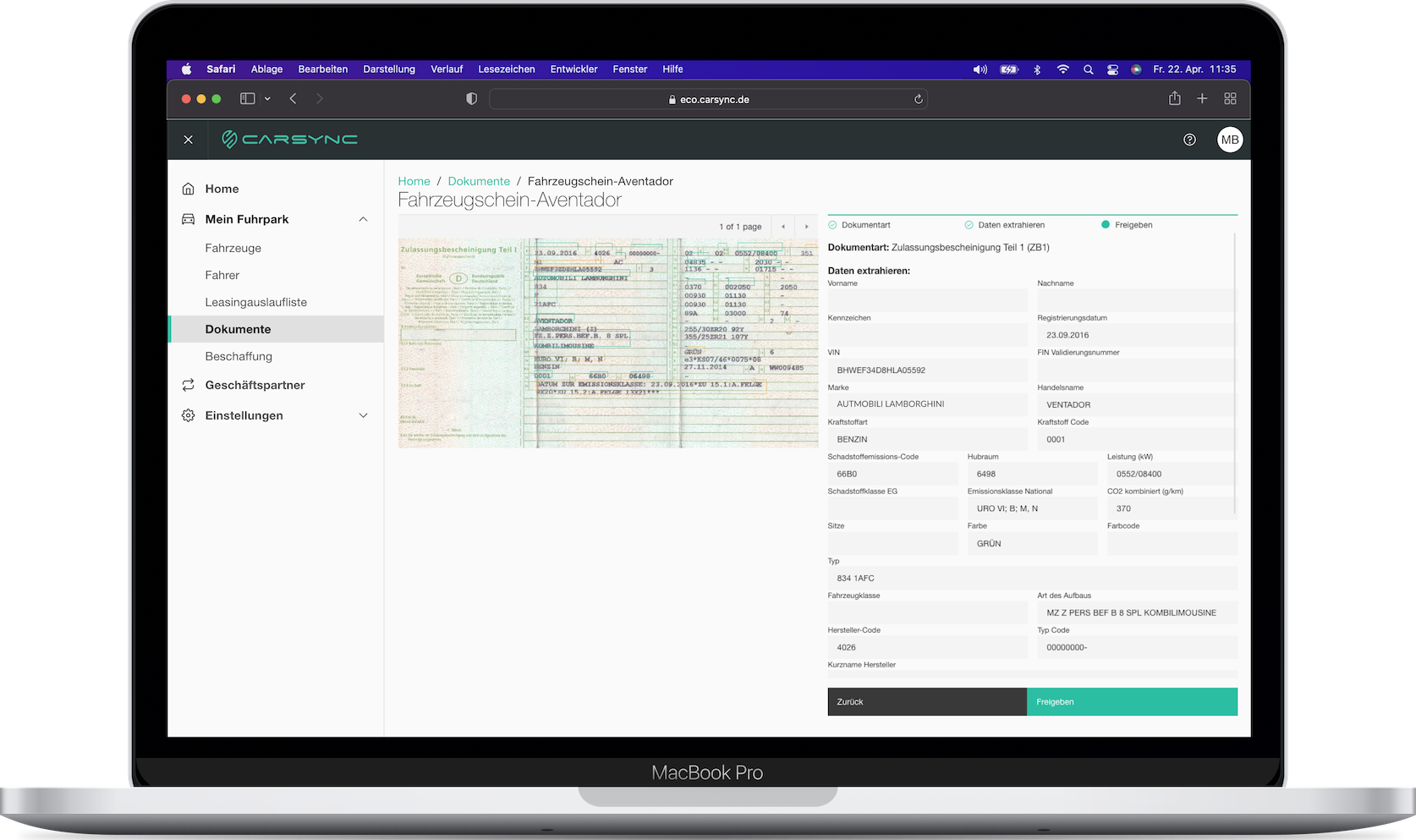Click the Bluetooth status icon
This screenshot has width=1416, height=840.
[x=1037, y=69]
